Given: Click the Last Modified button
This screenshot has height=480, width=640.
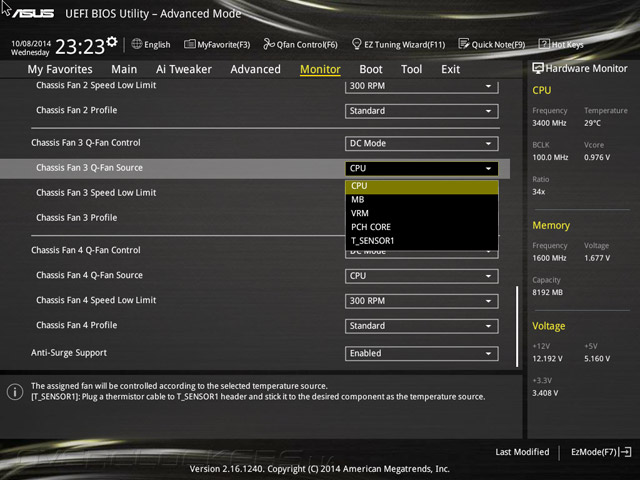Looking at the screenshot, I should [x=522, y=452].
